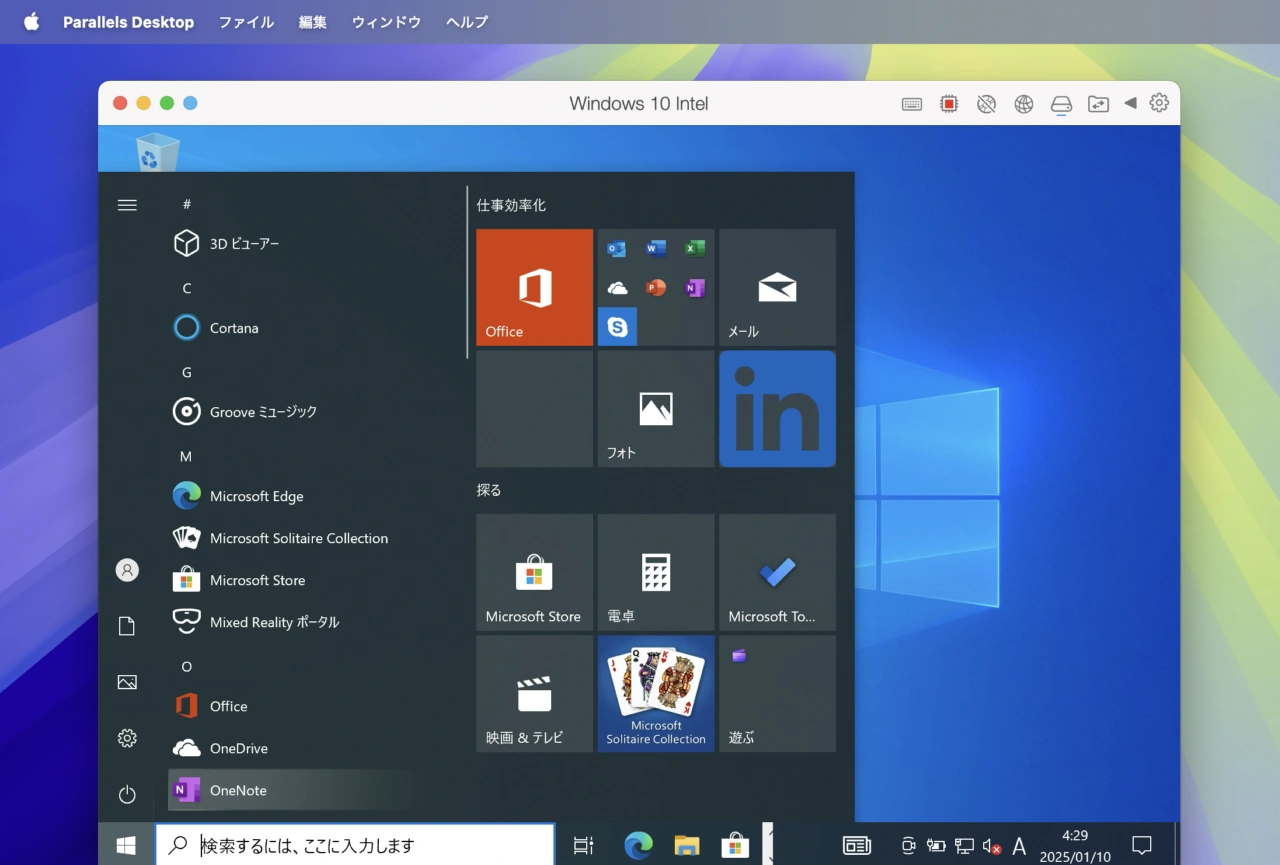Screen dimensions: 1280x865
Task: Expand the Parallels toolbar arrow
Action: (1130, 103)
